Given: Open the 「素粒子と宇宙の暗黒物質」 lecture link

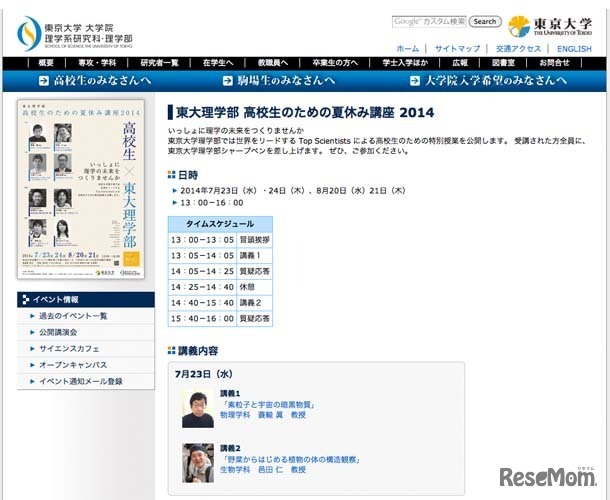Looking at the screenshot, I should (x=268, y=405).
